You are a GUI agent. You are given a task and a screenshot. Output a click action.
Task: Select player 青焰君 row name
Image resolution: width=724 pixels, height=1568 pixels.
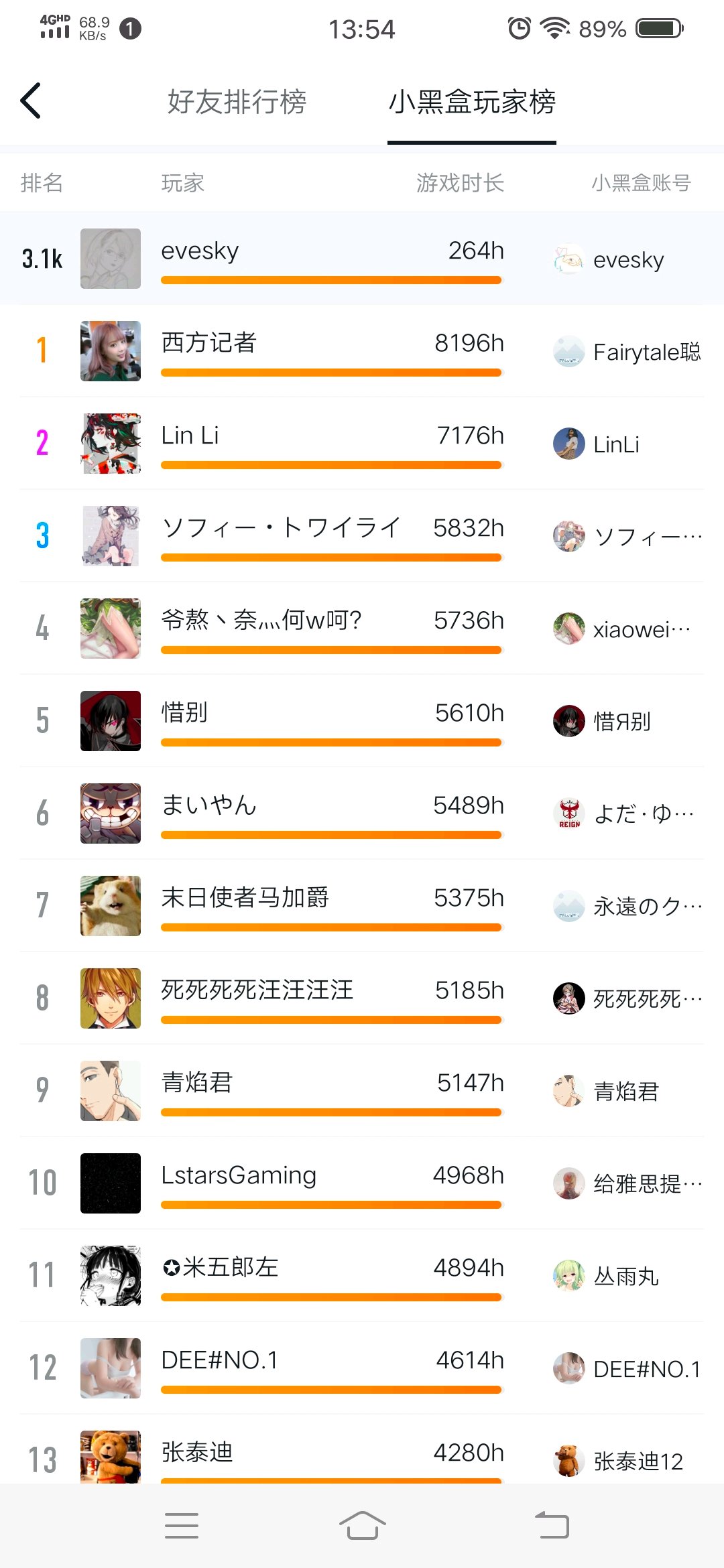(x=196, y=1082)
